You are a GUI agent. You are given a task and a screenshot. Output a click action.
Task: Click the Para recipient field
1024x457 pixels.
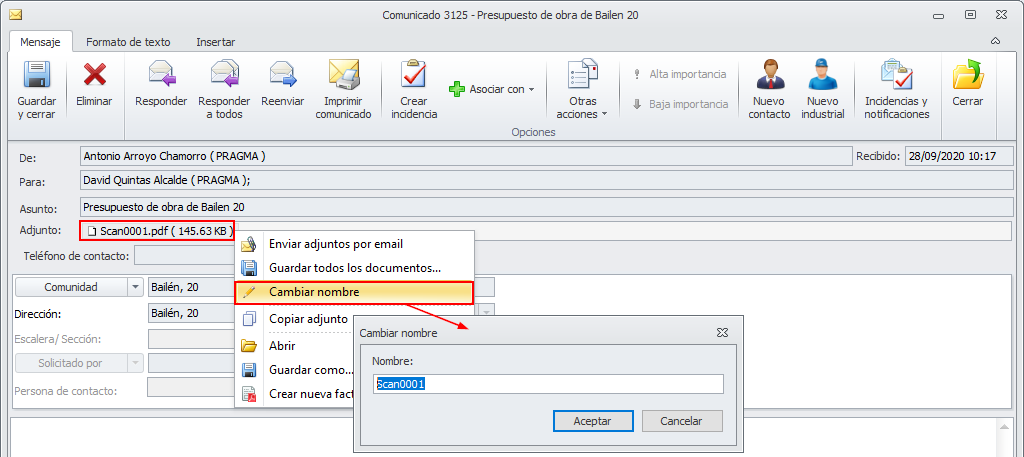[547, 181]
